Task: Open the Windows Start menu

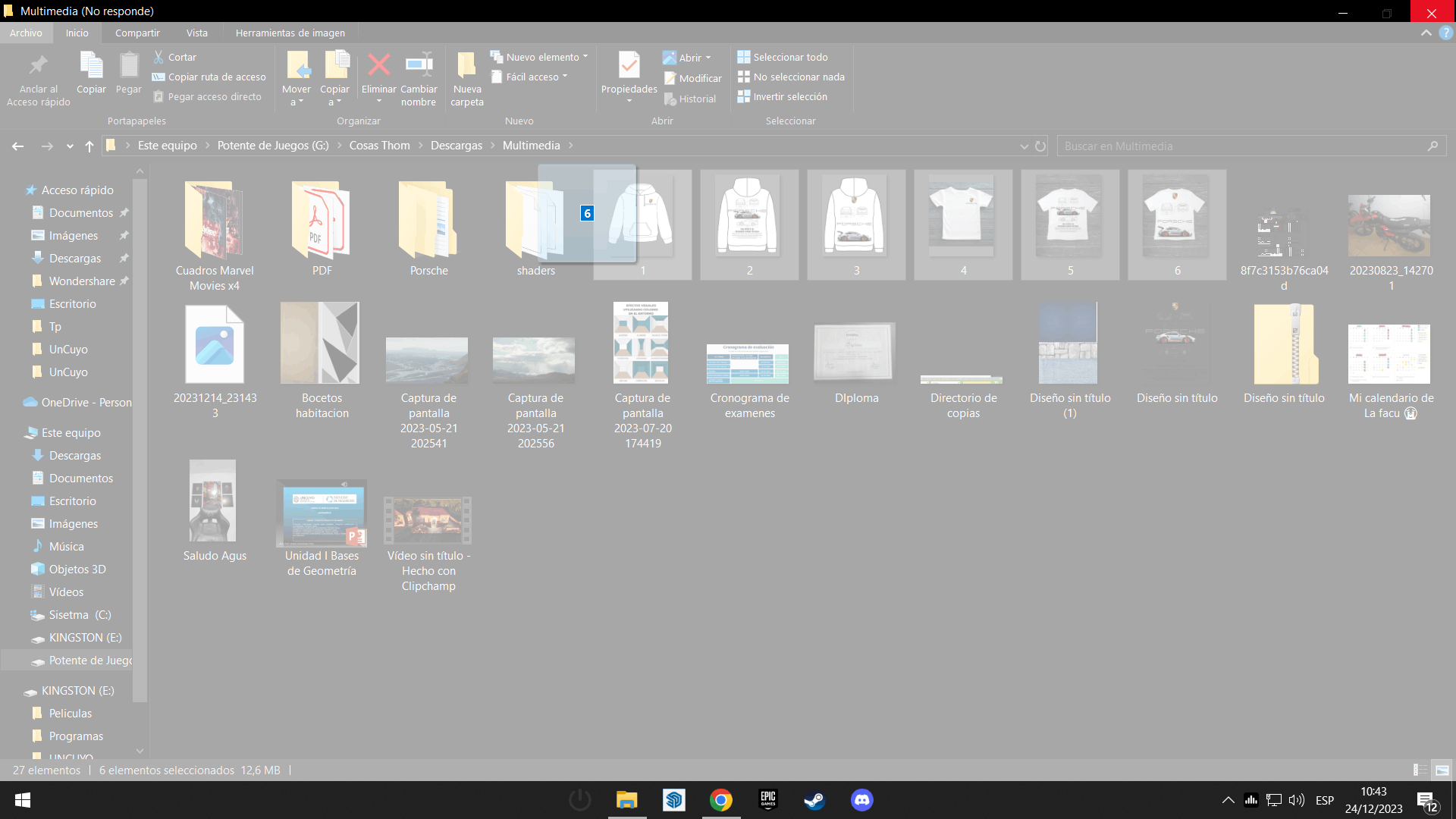Action: pos(23,800)
